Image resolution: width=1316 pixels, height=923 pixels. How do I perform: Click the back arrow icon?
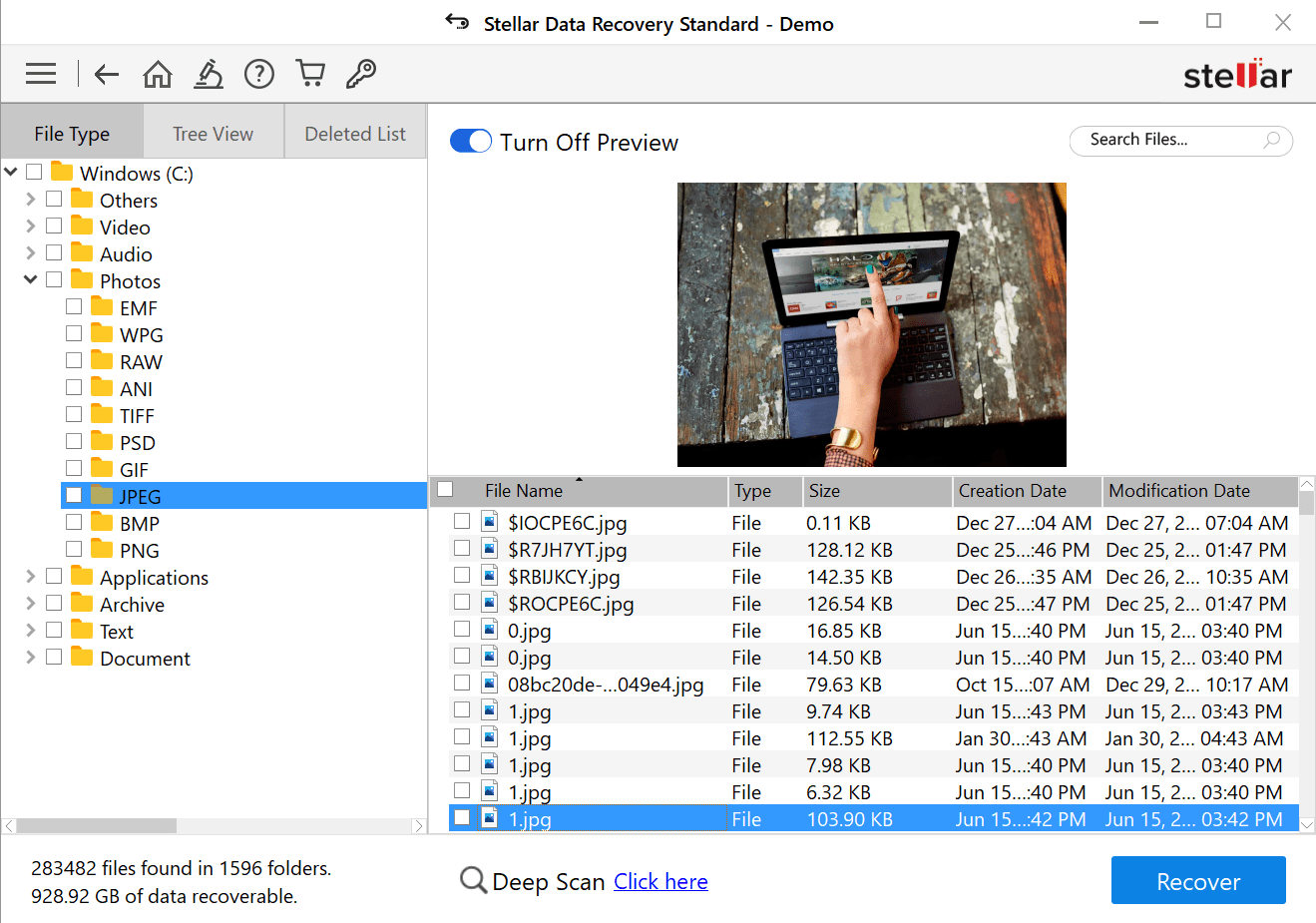click(107, 74)
